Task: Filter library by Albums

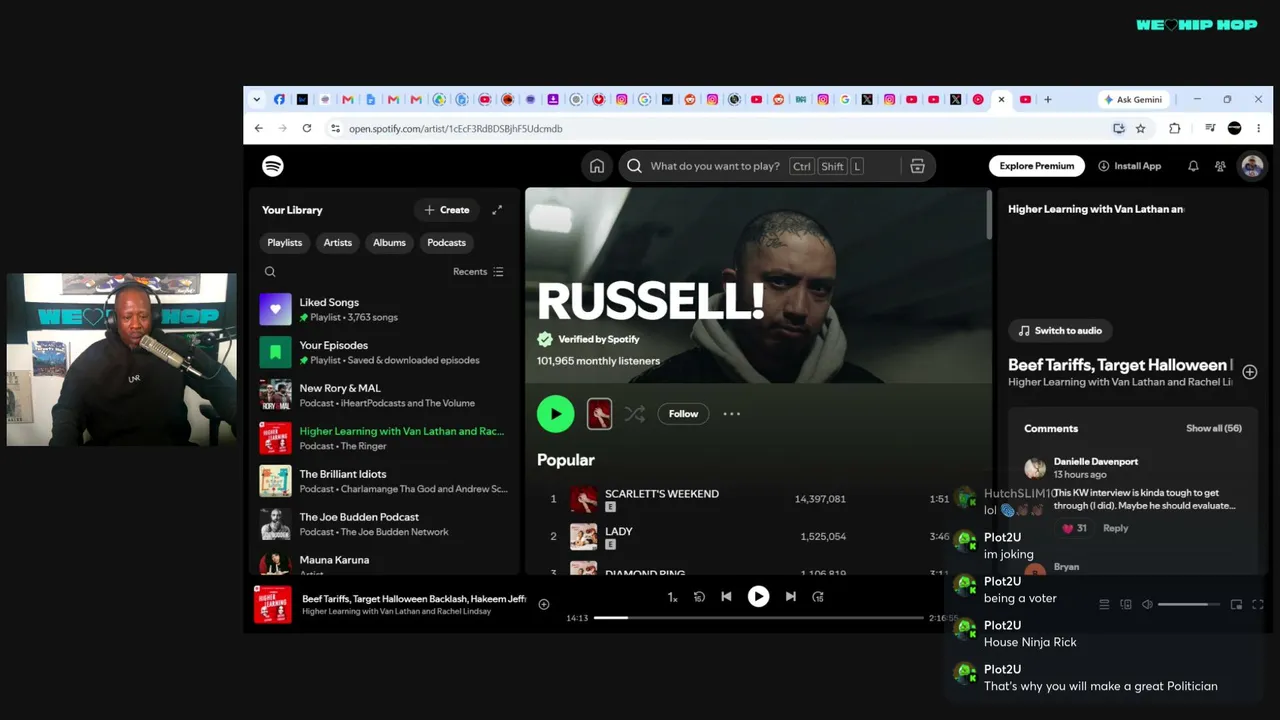Action: 389,243
